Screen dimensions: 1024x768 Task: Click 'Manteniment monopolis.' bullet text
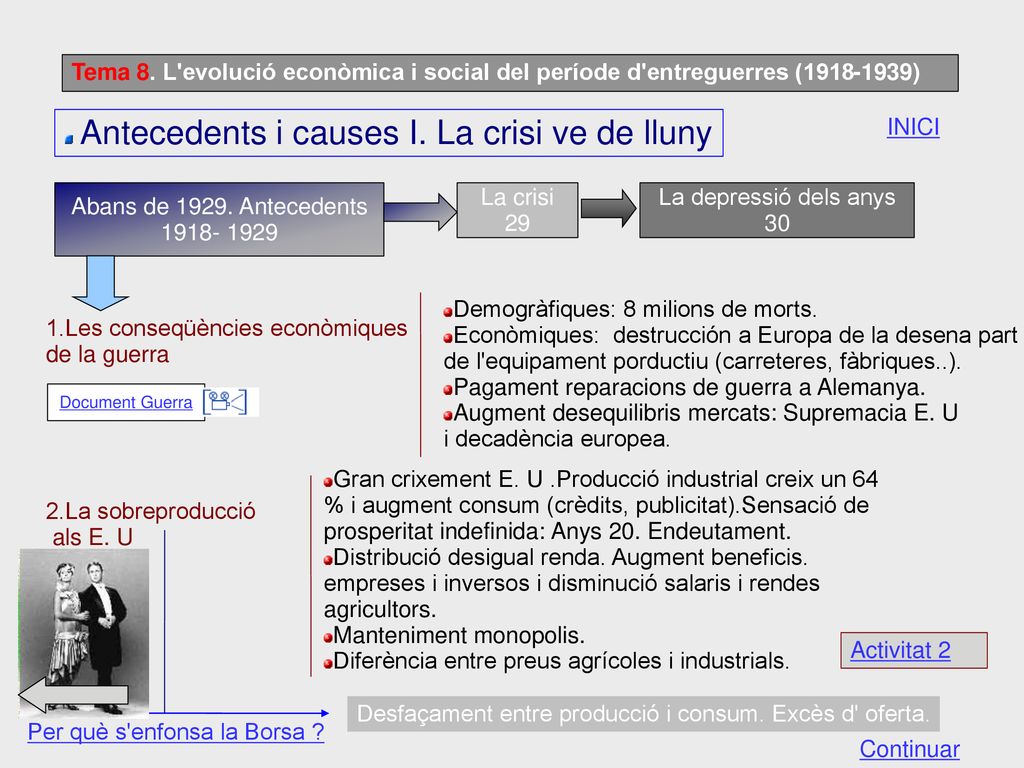455,635
